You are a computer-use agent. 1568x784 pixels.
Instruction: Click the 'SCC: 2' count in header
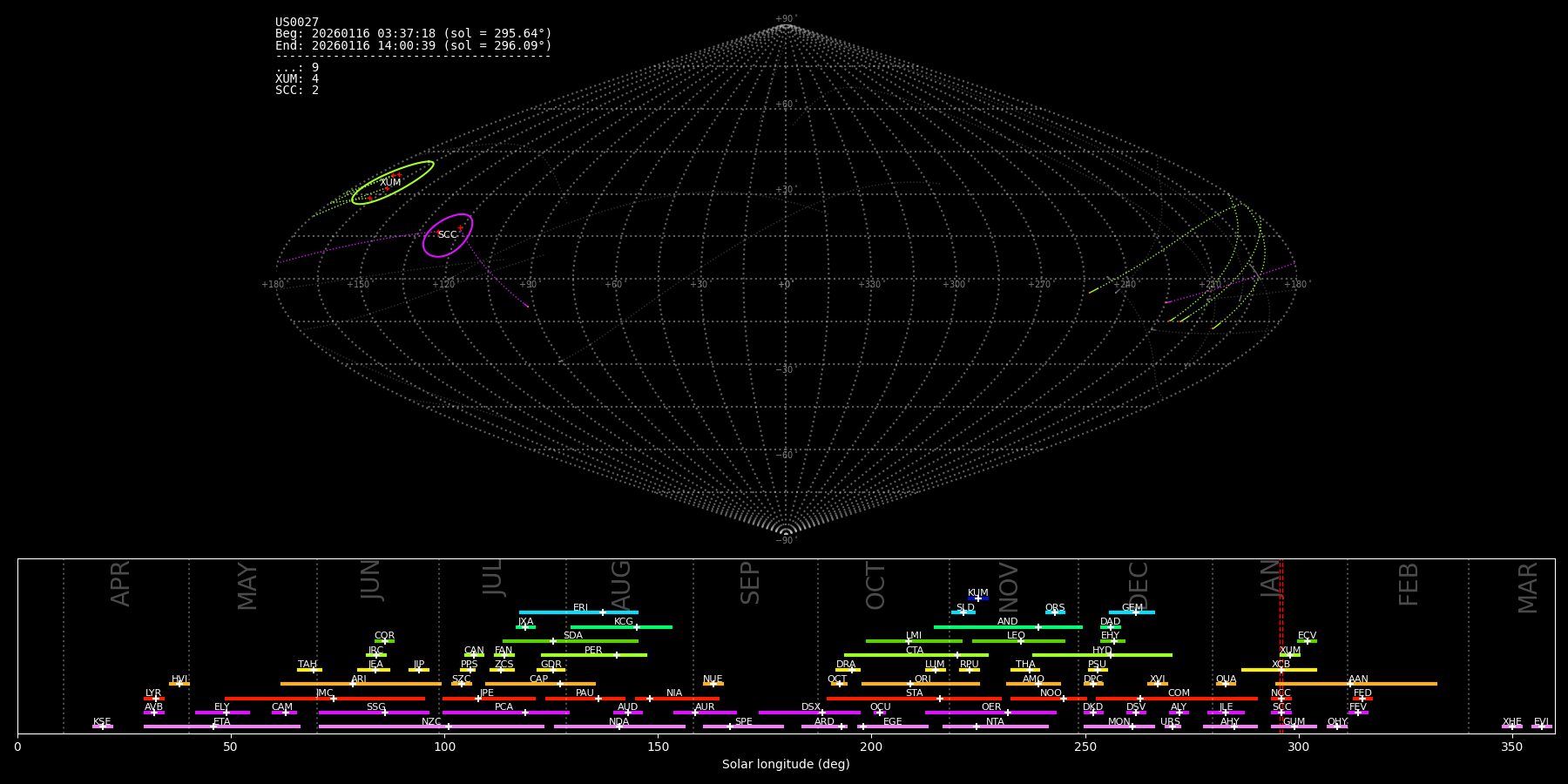(x=297, y=91)
